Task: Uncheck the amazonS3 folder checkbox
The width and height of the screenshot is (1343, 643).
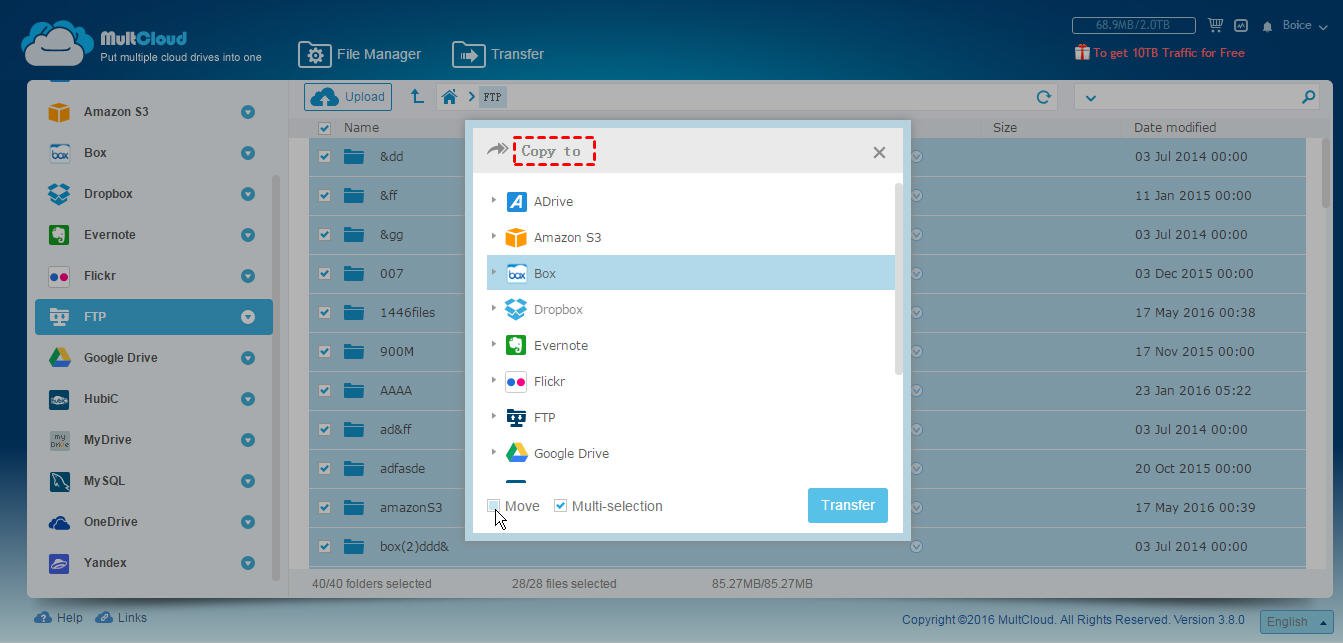Action: coord(324,507)
